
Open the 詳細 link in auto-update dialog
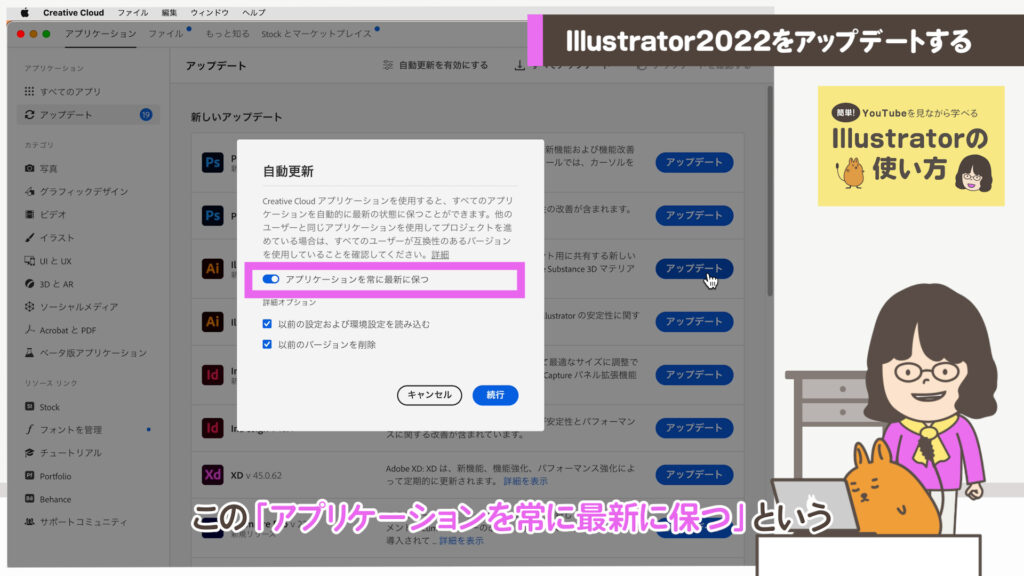pyautogui.click(x=440, y=255)
